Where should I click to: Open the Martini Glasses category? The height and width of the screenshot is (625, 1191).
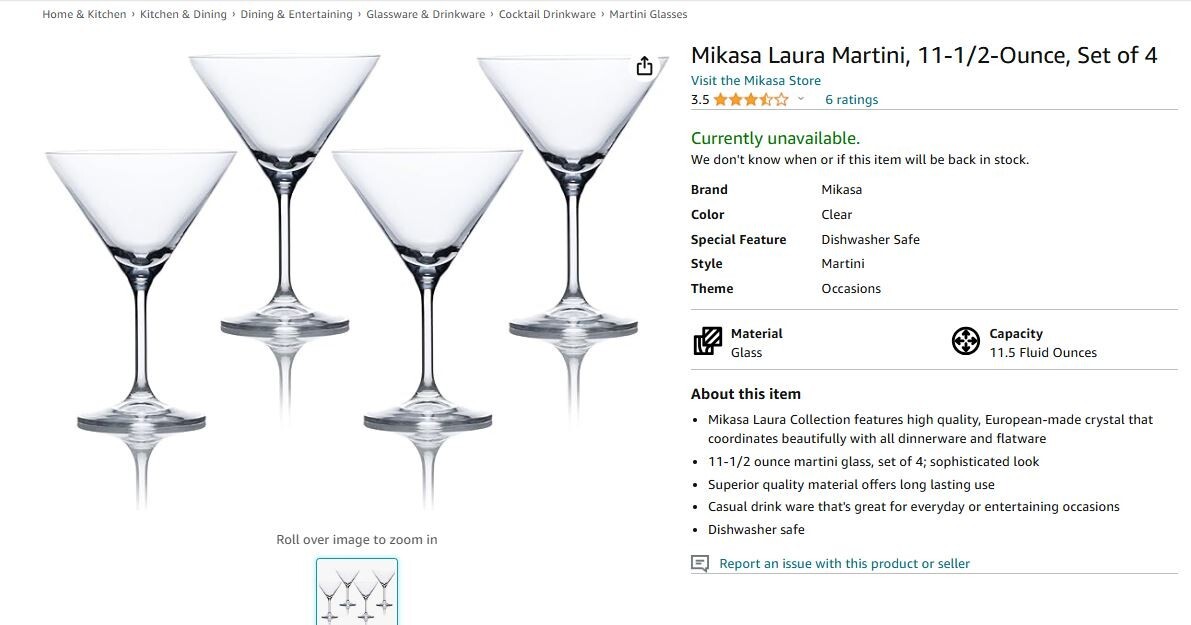coord(649,14)
